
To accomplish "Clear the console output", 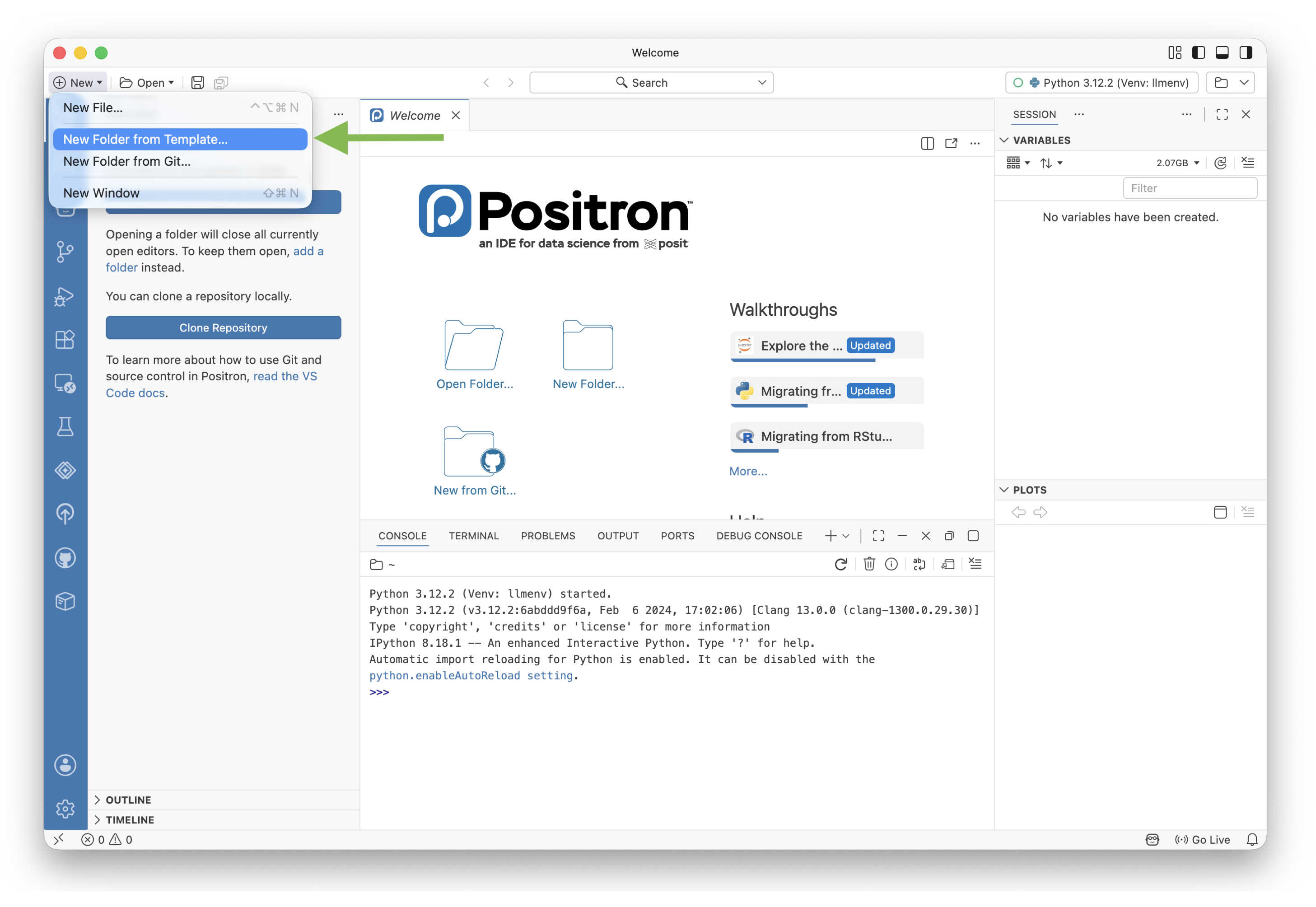I will [975, 564].
